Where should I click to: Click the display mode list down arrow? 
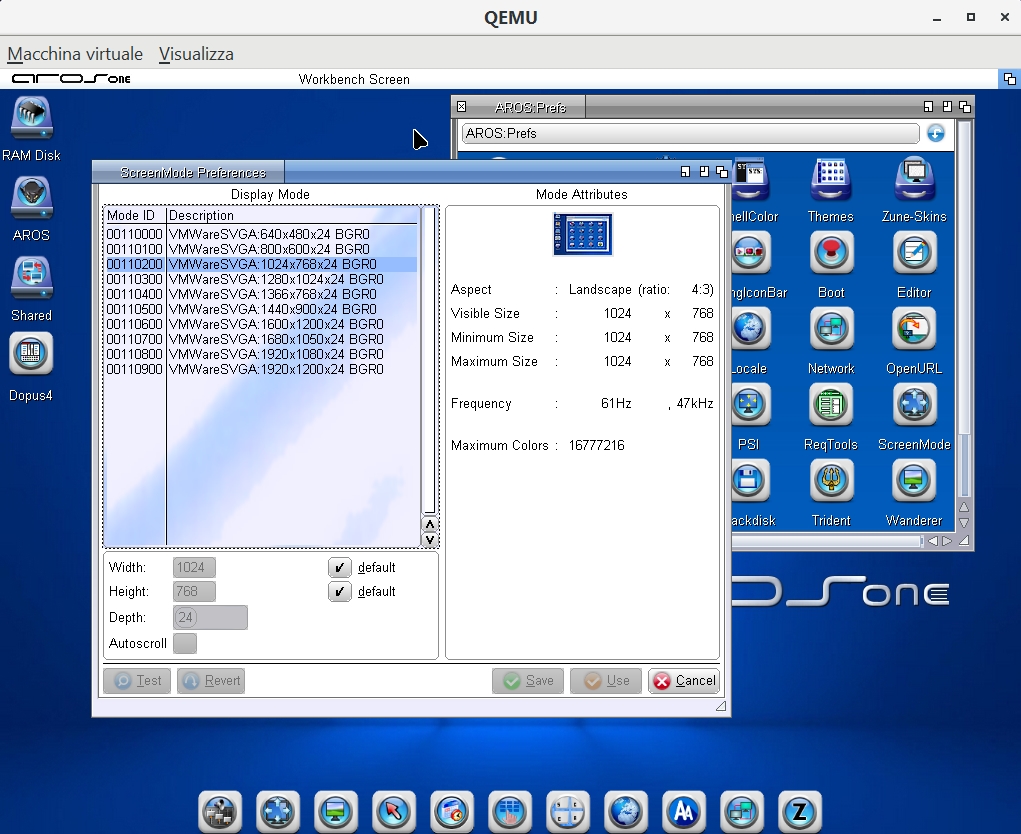click(430, 540)
